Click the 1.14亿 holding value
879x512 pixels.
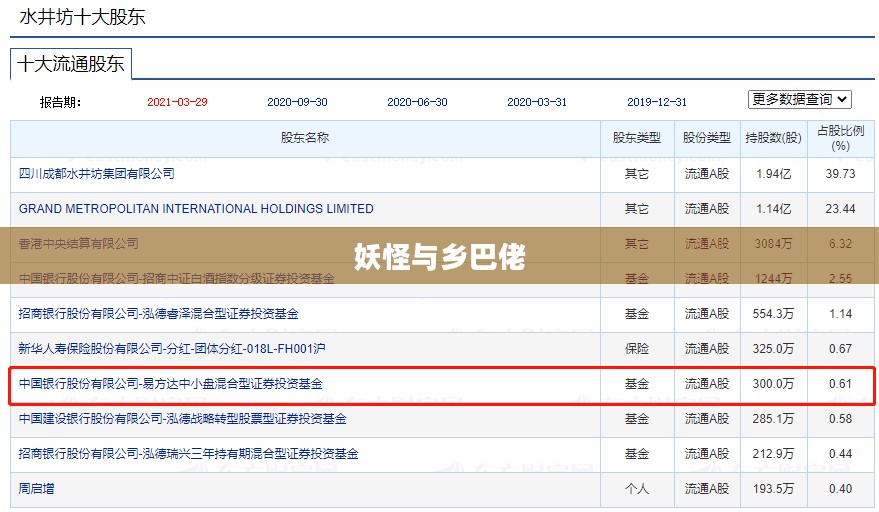[774, 209]
